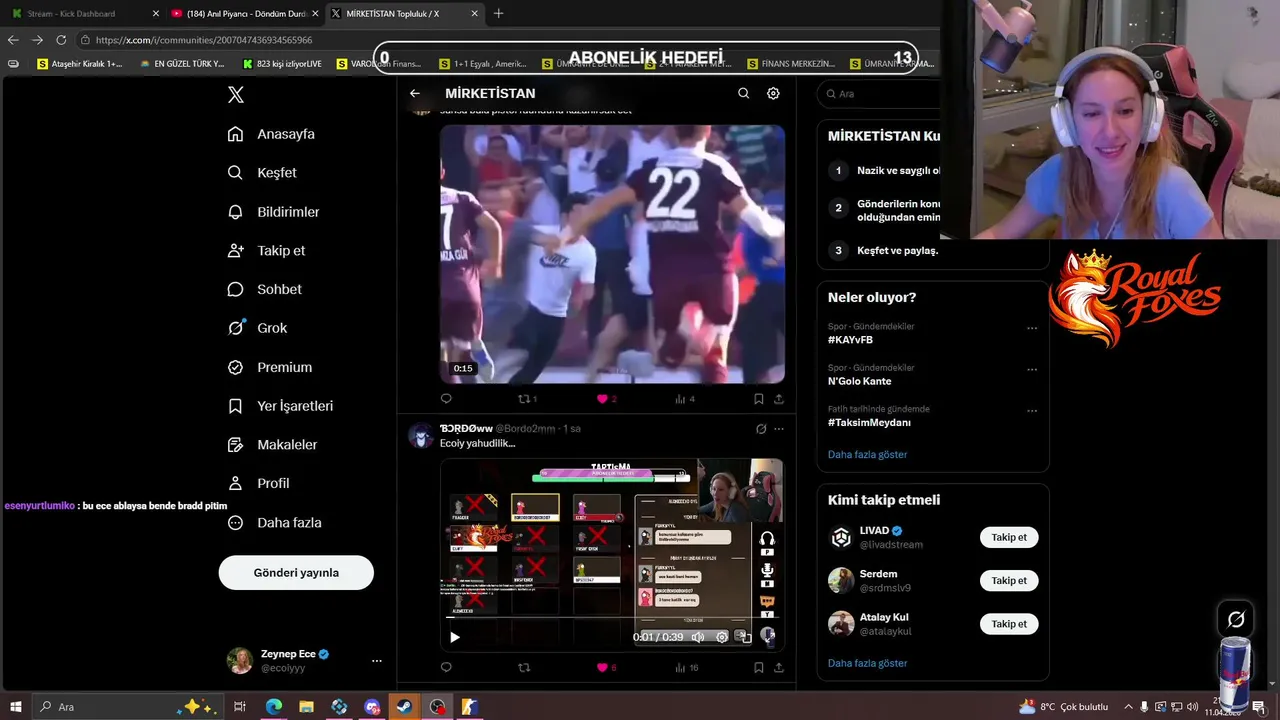This screenshot has height=720, width=1280.
Task: Show hidden system tray icons
Action: pyautogui.click(x=1128, y=707)
